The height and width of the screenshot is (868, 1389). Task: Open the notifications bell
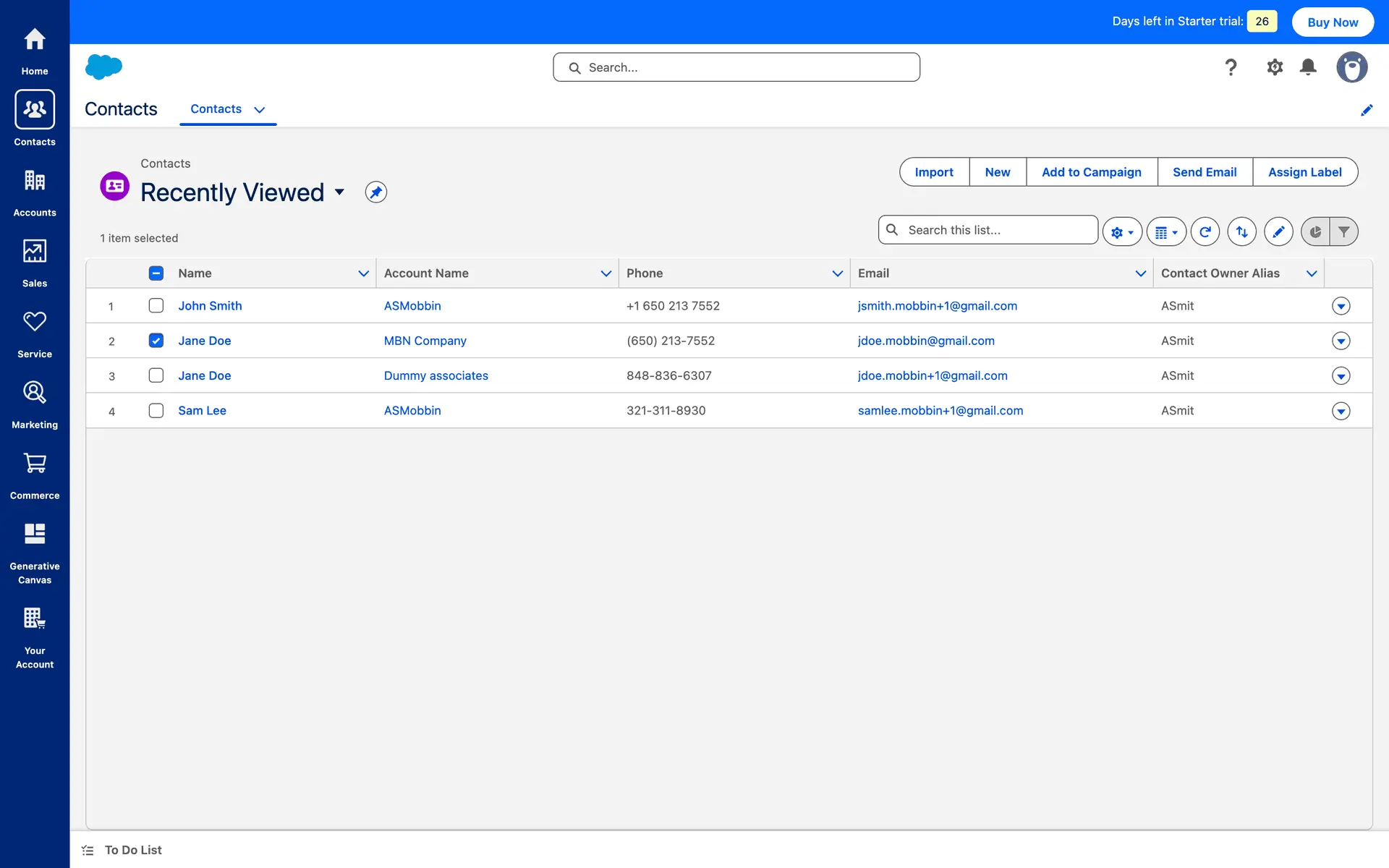[1307, 67]
